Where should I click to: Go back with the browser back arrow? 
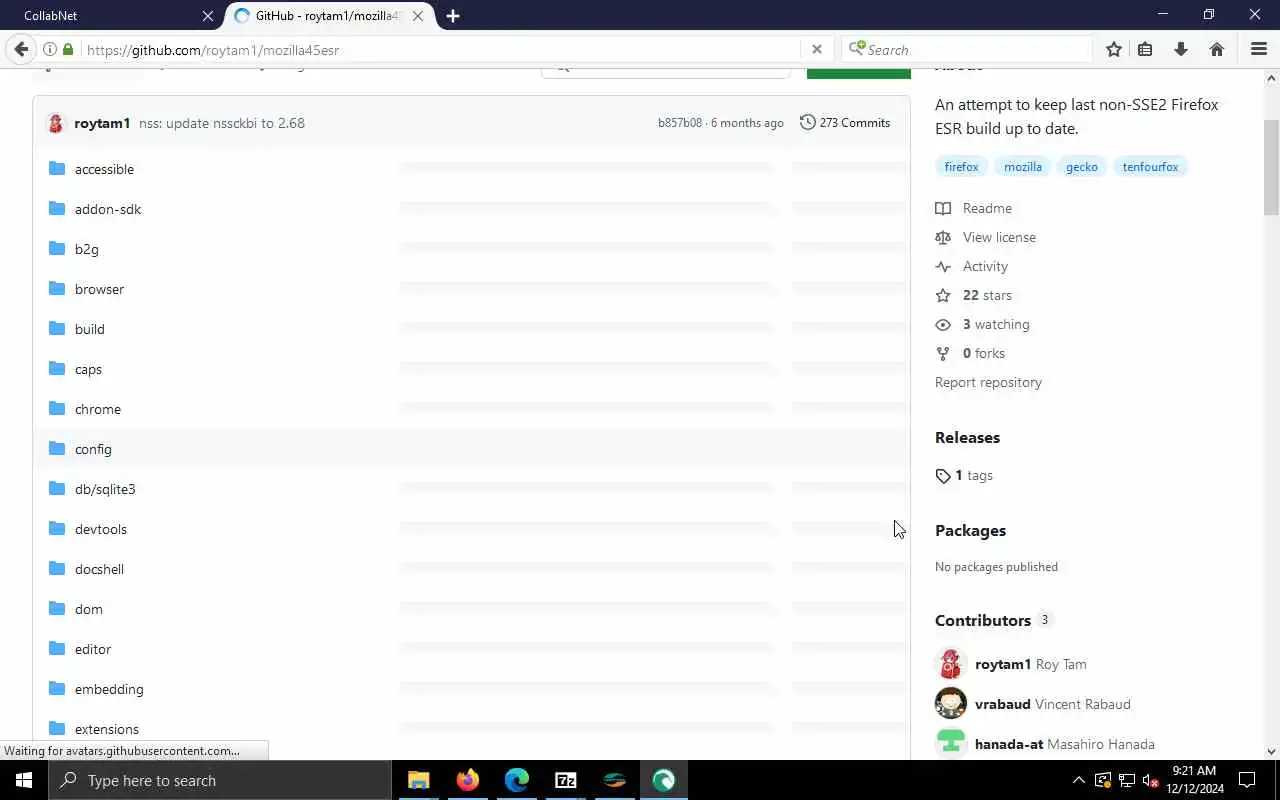(21, 49)
